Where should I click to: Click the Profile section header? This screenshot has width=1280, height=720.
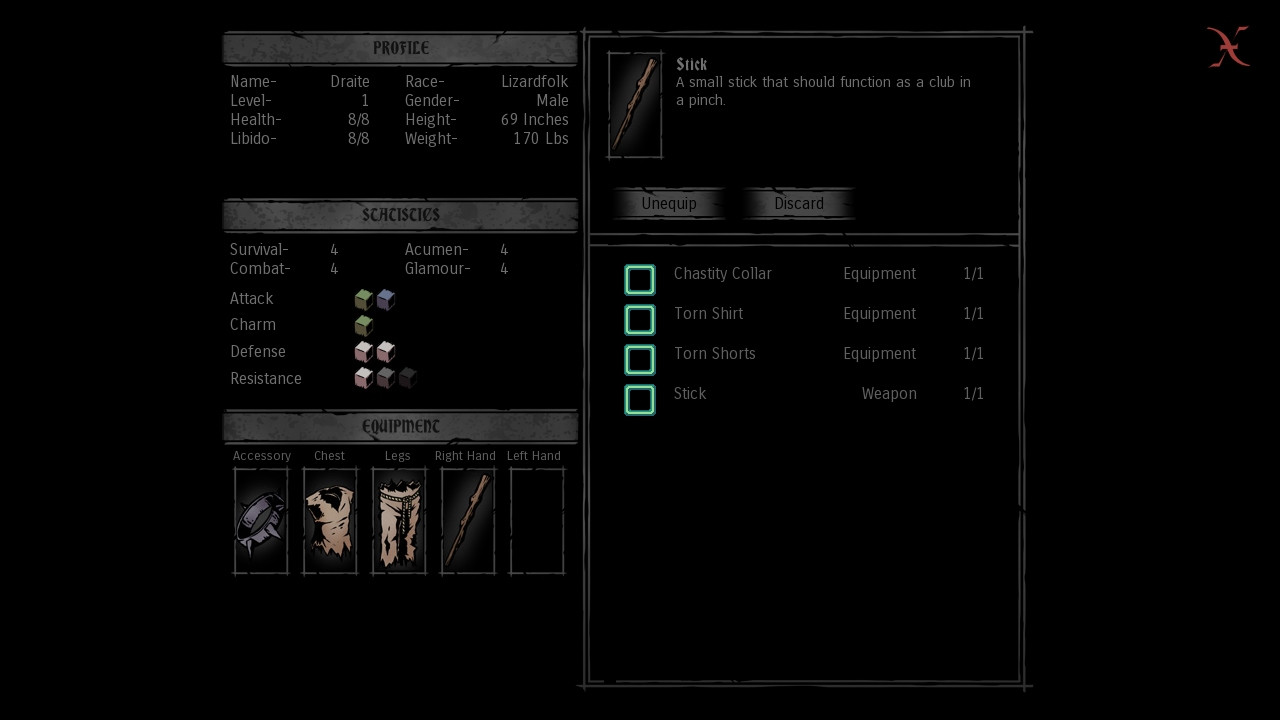[400, 48]
